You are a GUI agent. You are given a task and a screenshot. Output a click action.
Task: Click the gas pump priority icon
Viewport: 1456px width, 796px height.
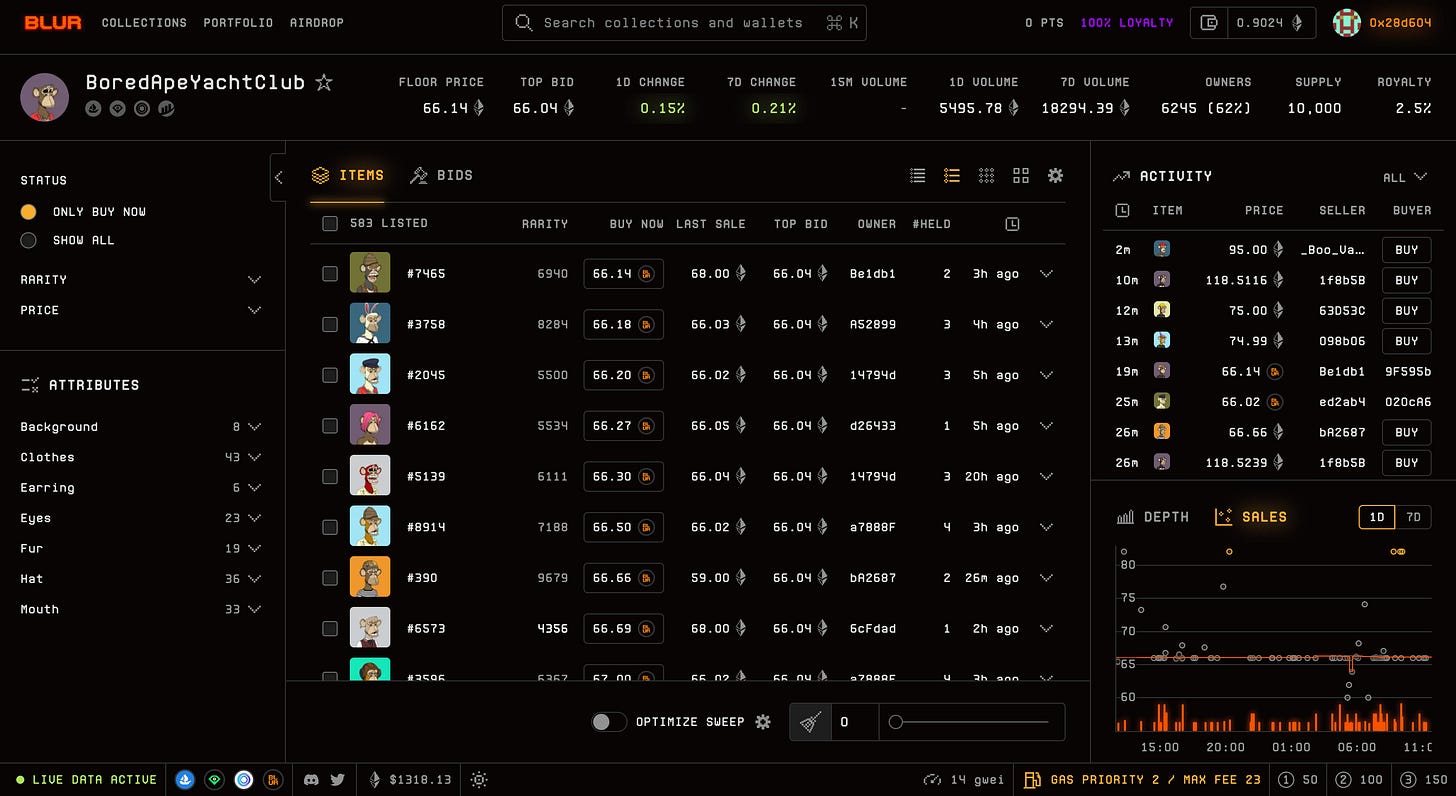point(1032,780)
